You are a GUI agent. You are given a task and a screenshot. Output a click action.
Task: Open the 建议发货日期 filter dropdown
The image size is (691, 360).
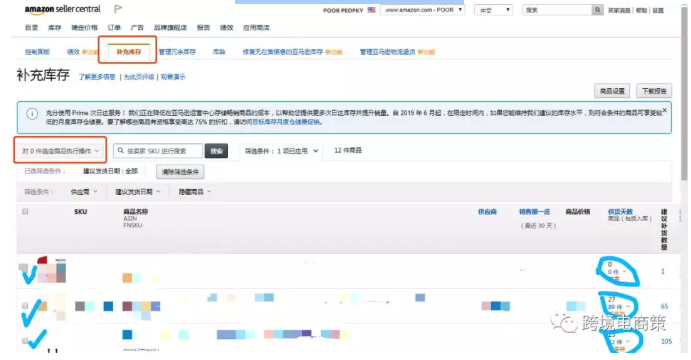click(x=137, y=192)
